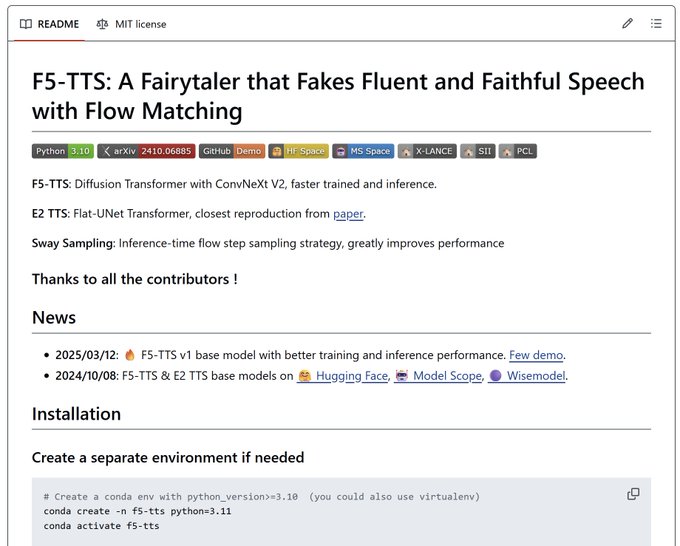This screenshot has height=546, width=680.
Task: Switch to the README tab
Action: (x=49, y=24)
